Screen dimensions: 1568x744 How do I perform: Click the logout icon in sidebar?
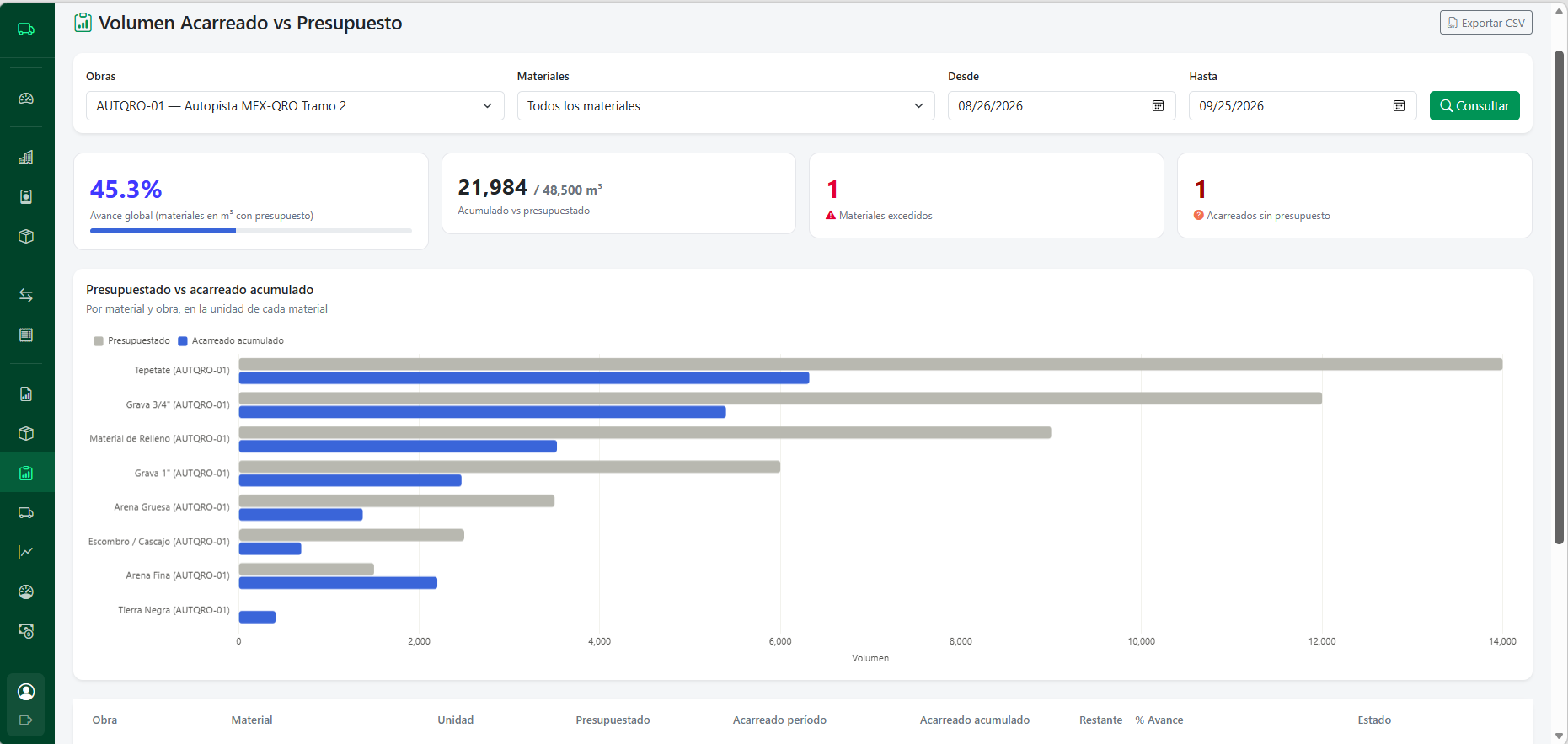26,720
